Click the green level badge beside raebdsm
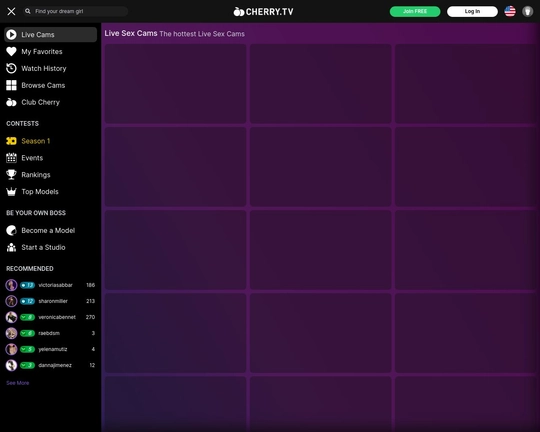Image resolution: width=540 pixels, height=432 pixels. pos(27,333)
